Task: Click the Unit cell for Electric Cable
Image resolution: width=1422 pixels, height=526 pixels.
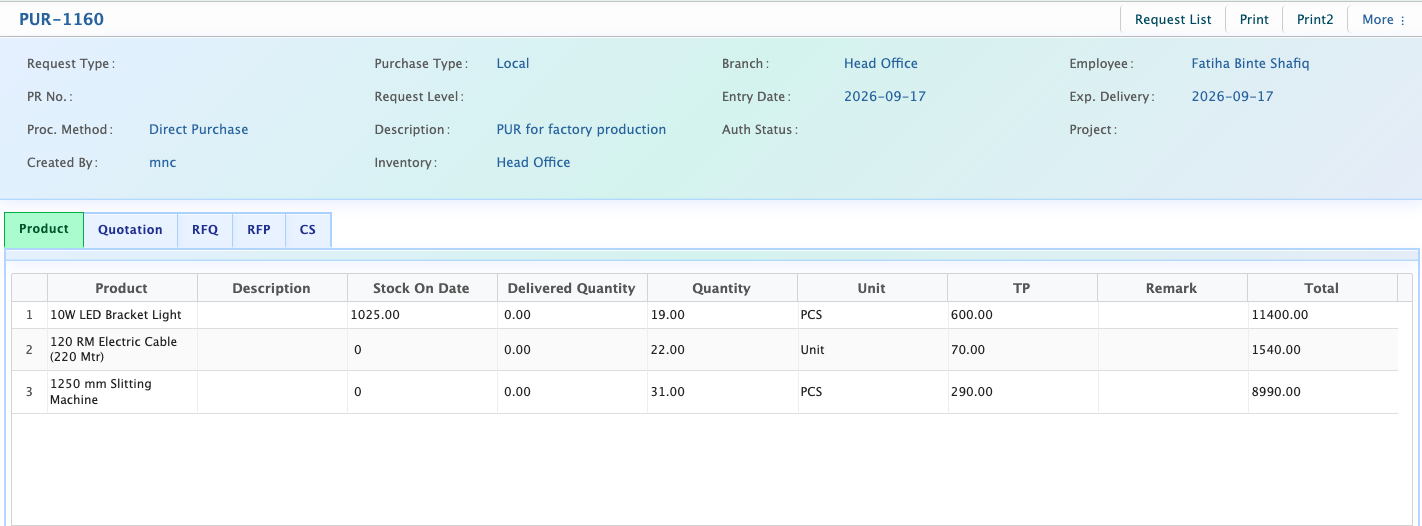Action: tap(872, 350)
